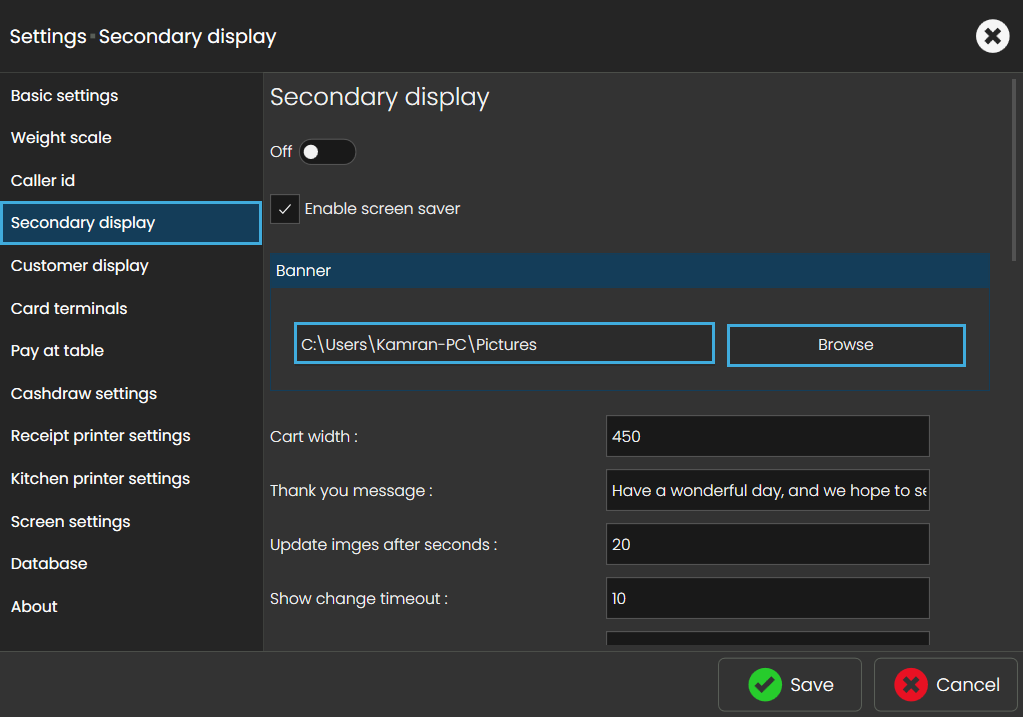Viewport: 1023px width, 717px height.
Task: Open the Database section
Action: [x=49, y=564]
